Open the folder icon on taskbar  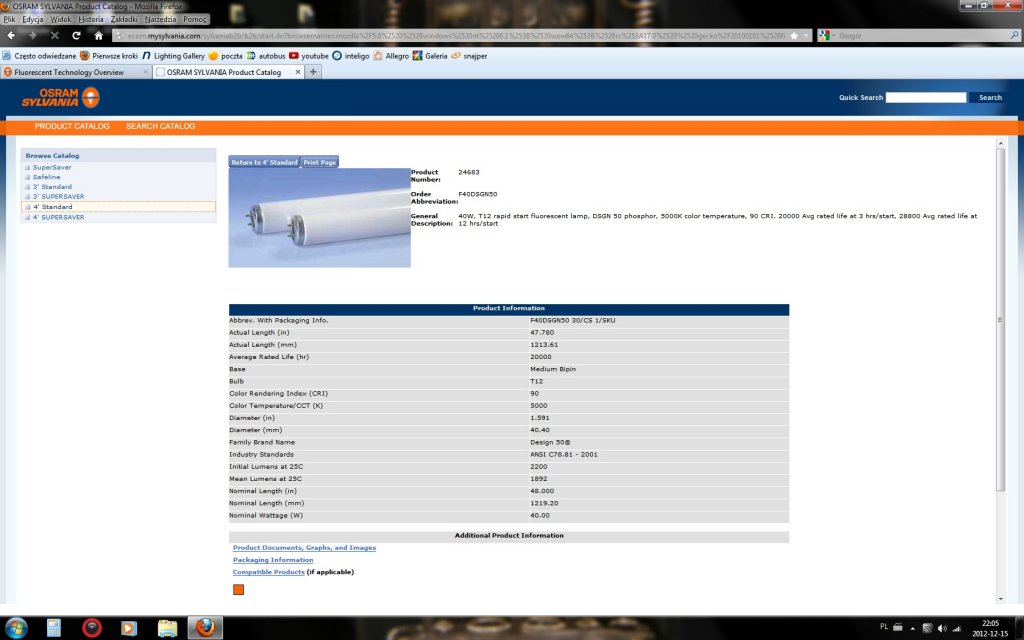pyautogui.click(x=167, y=628)
